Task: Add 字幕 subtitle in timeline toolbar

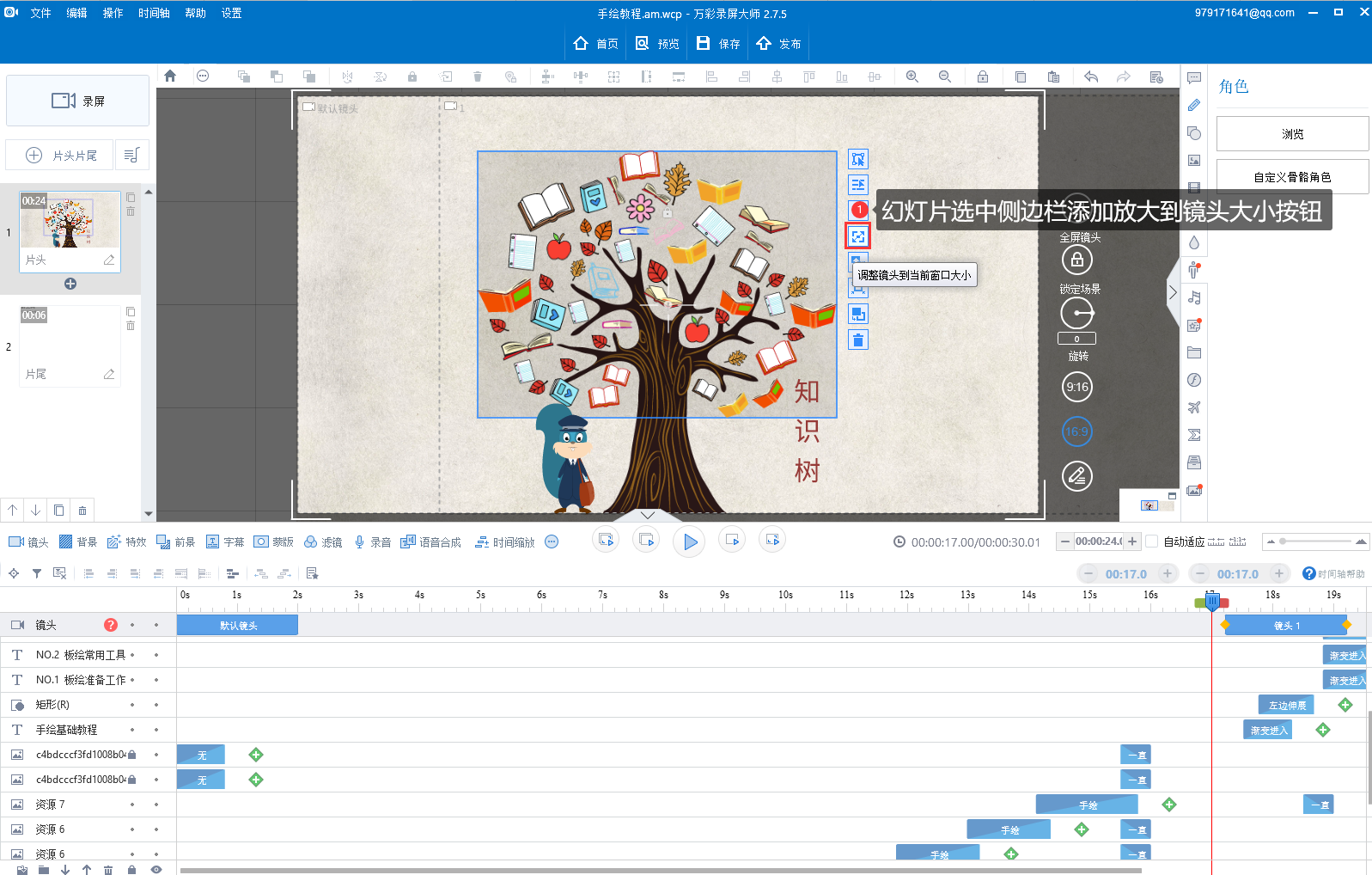Action: (x=224, y=542)
